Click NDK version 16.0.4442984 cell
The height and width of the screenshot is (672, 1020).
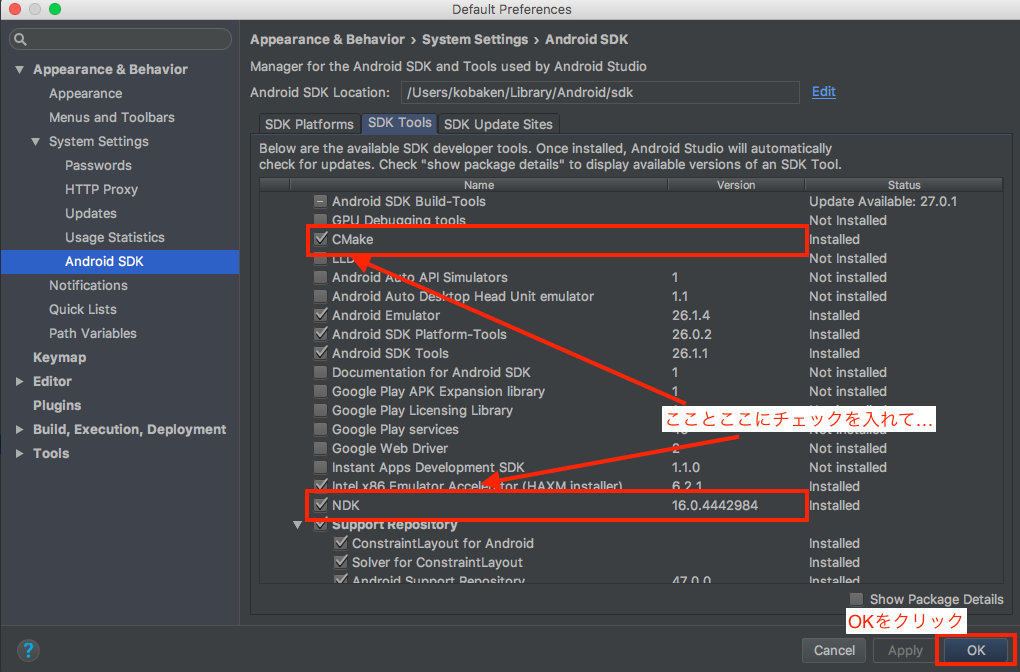click(x=714, y=505)
